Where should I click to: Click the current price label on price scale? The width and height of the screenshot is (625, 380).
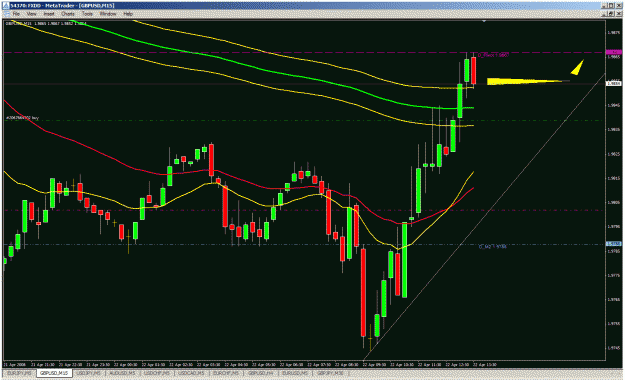(x=613, y=83)
